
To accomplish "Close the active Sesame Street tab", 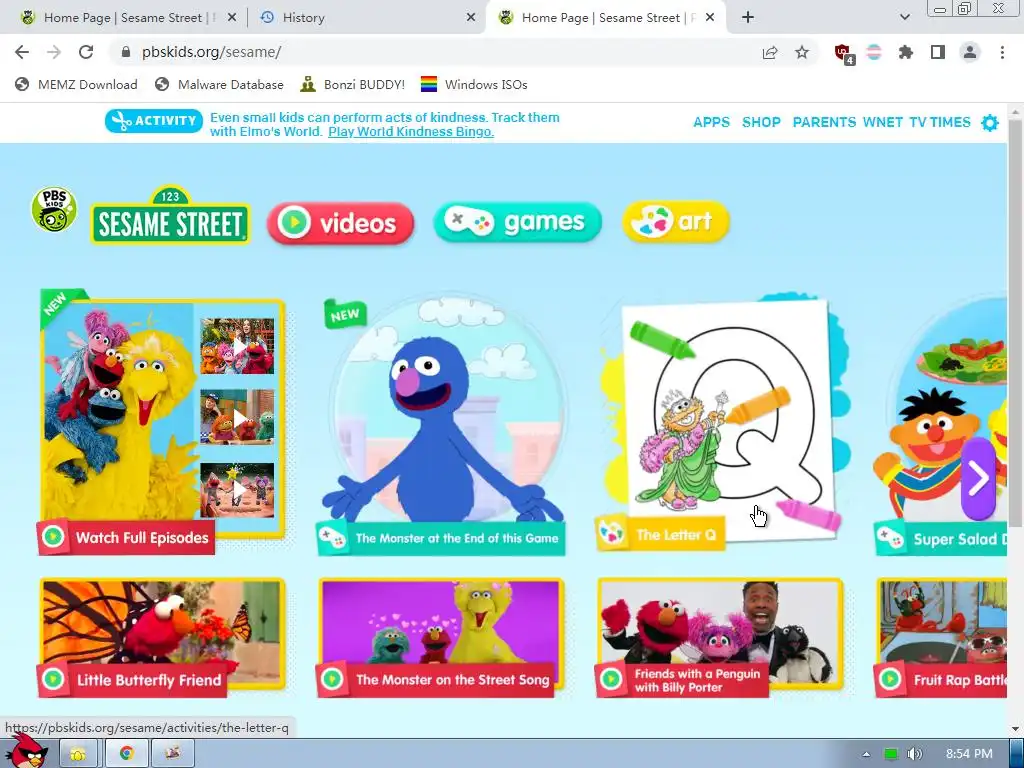I will pos(711,18).
